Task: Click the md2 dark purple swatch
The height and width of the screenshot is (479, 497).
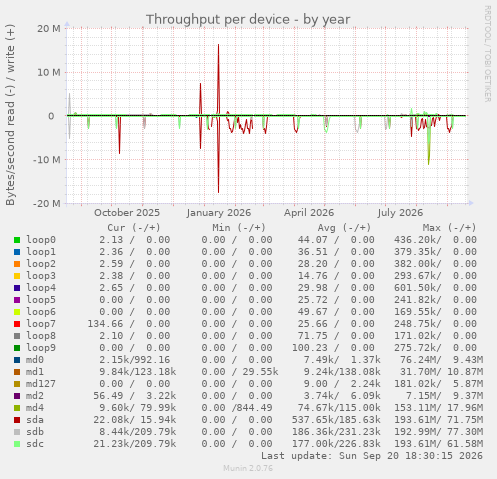Action: (x=17, y=396)
